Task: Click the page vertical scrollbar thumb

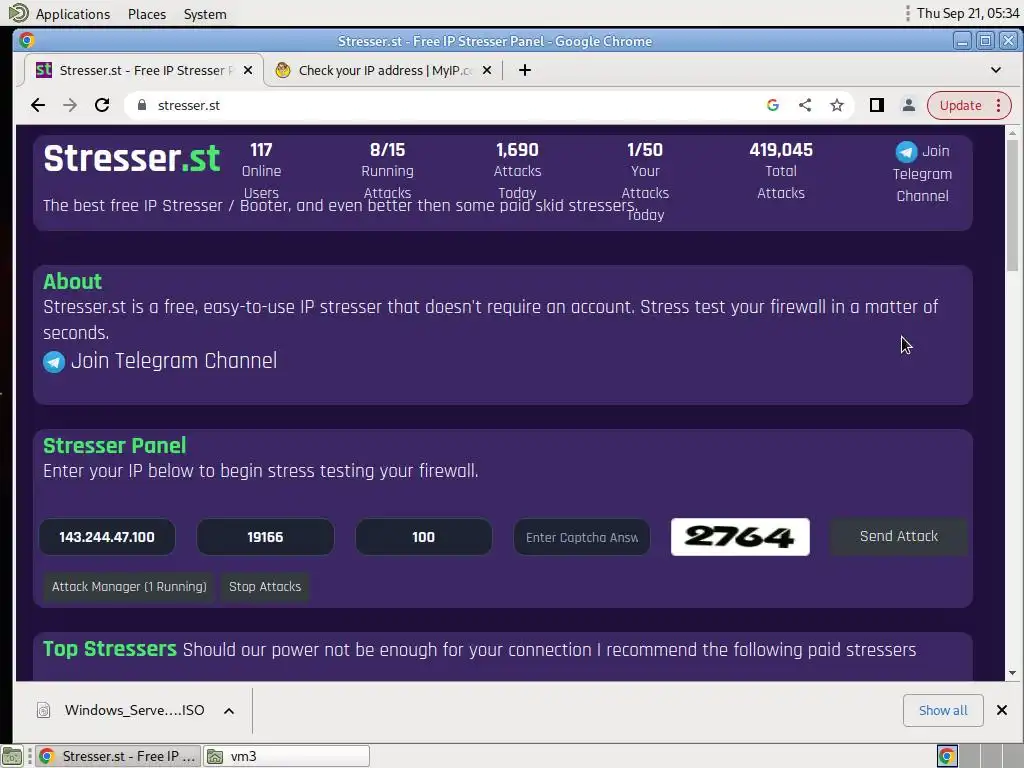Action: pos(1012,206)
